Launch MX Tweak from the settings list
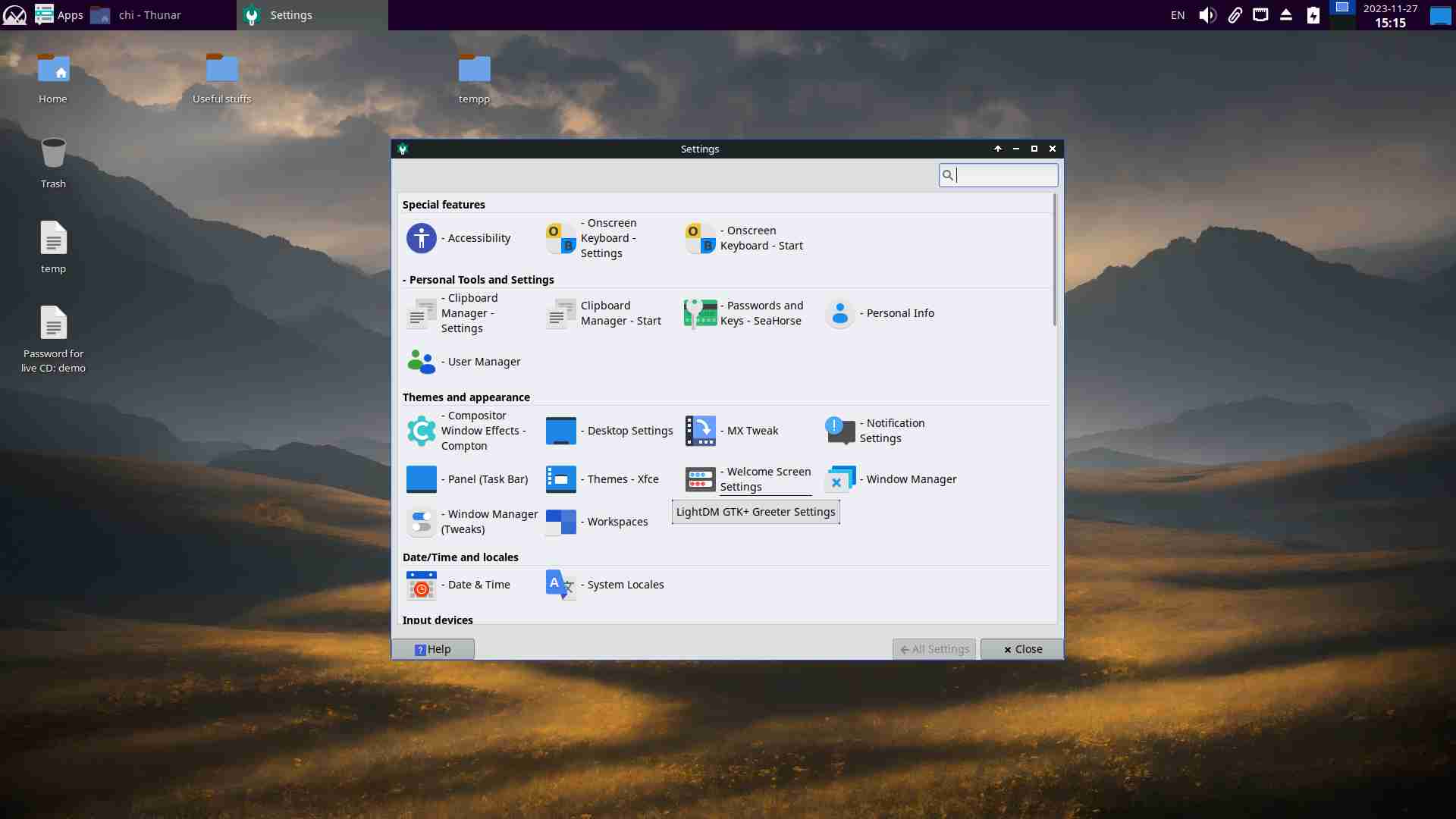Viewport: 1456px width, 819px height. (700, 431)
